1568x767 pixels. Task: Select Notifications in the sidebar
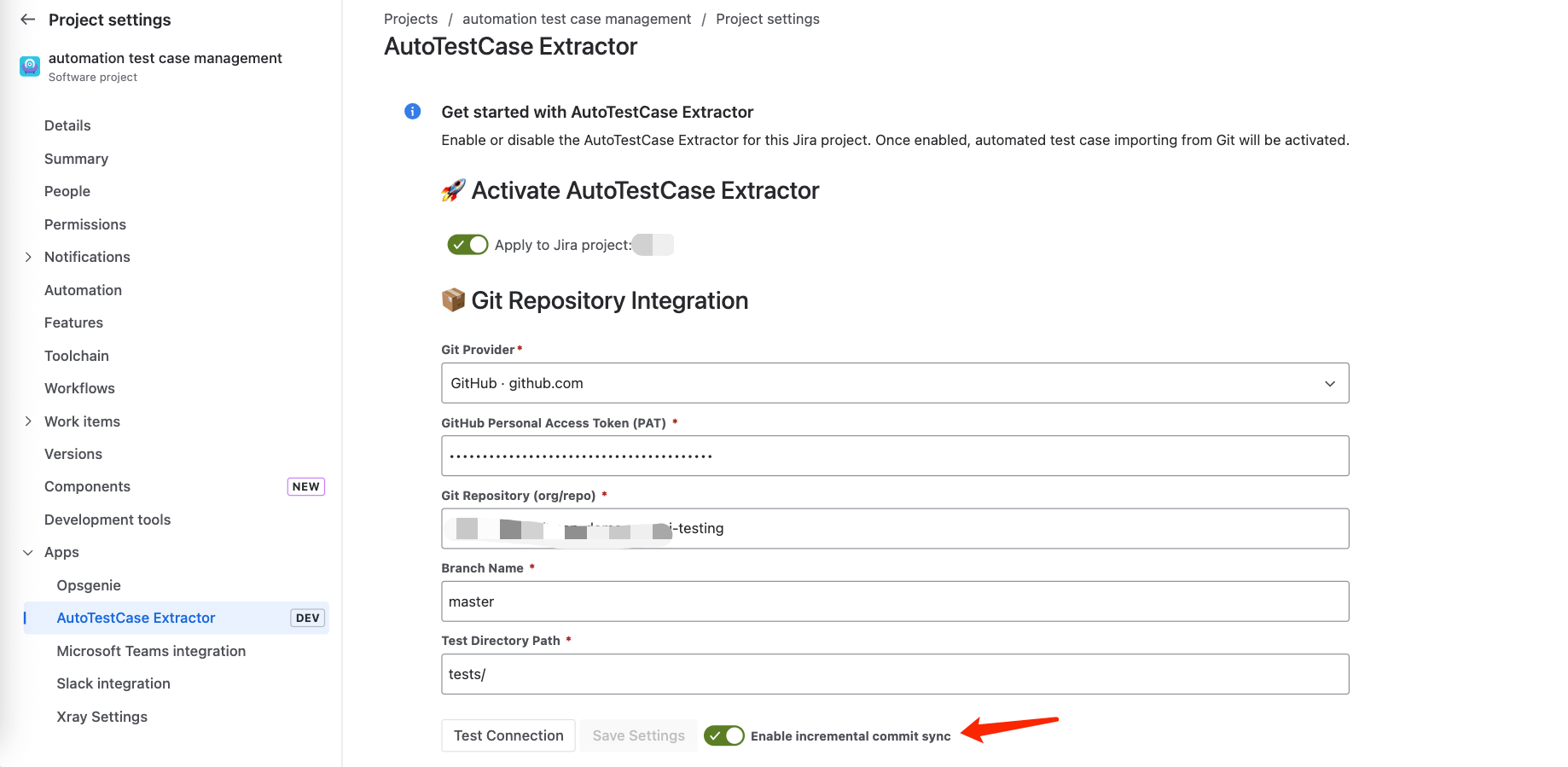click(x=87, y=257)
